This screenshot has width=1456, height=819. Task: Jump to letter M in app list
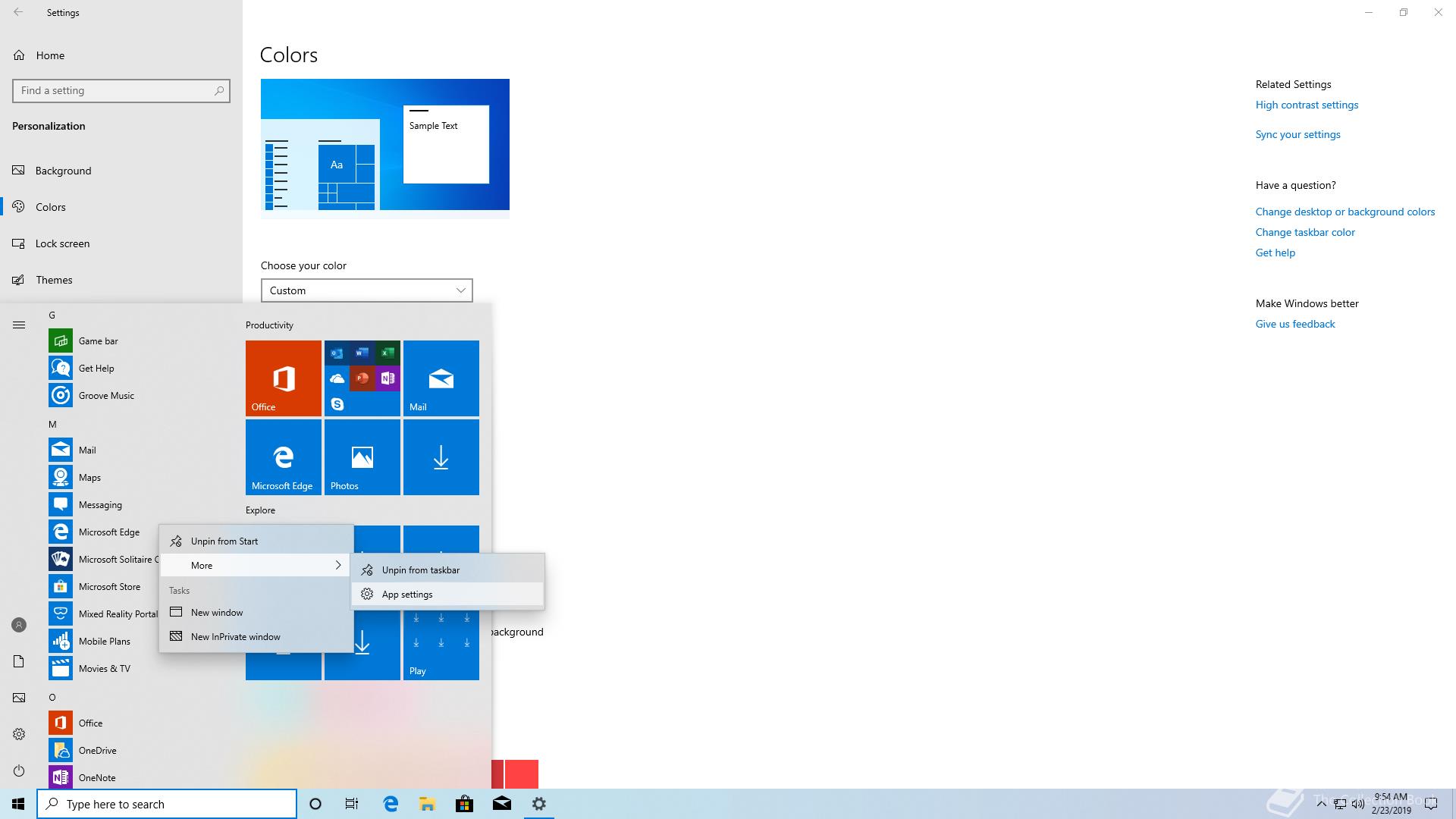coord(52,425)
